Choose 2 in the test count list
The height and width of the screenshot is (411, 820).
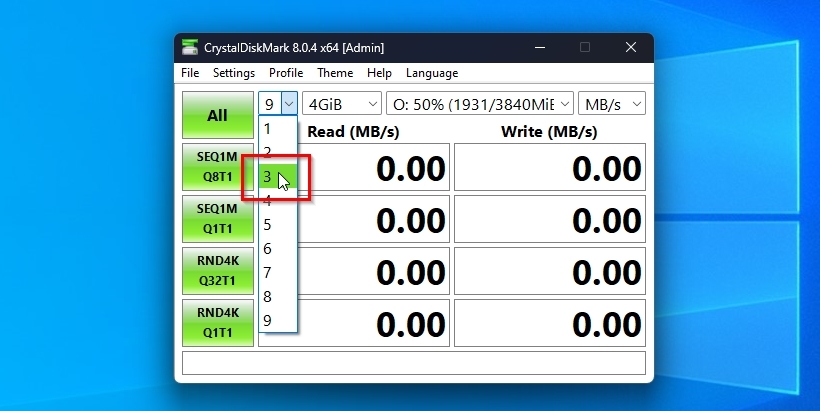tap(278, 153)
